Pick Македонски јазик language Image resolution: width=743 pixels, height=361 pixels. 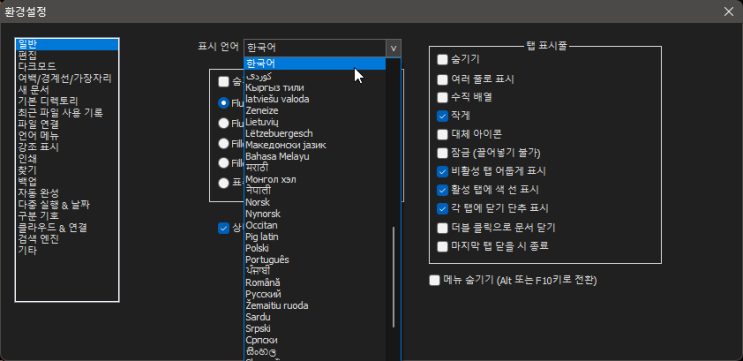(x=315, y=145)
